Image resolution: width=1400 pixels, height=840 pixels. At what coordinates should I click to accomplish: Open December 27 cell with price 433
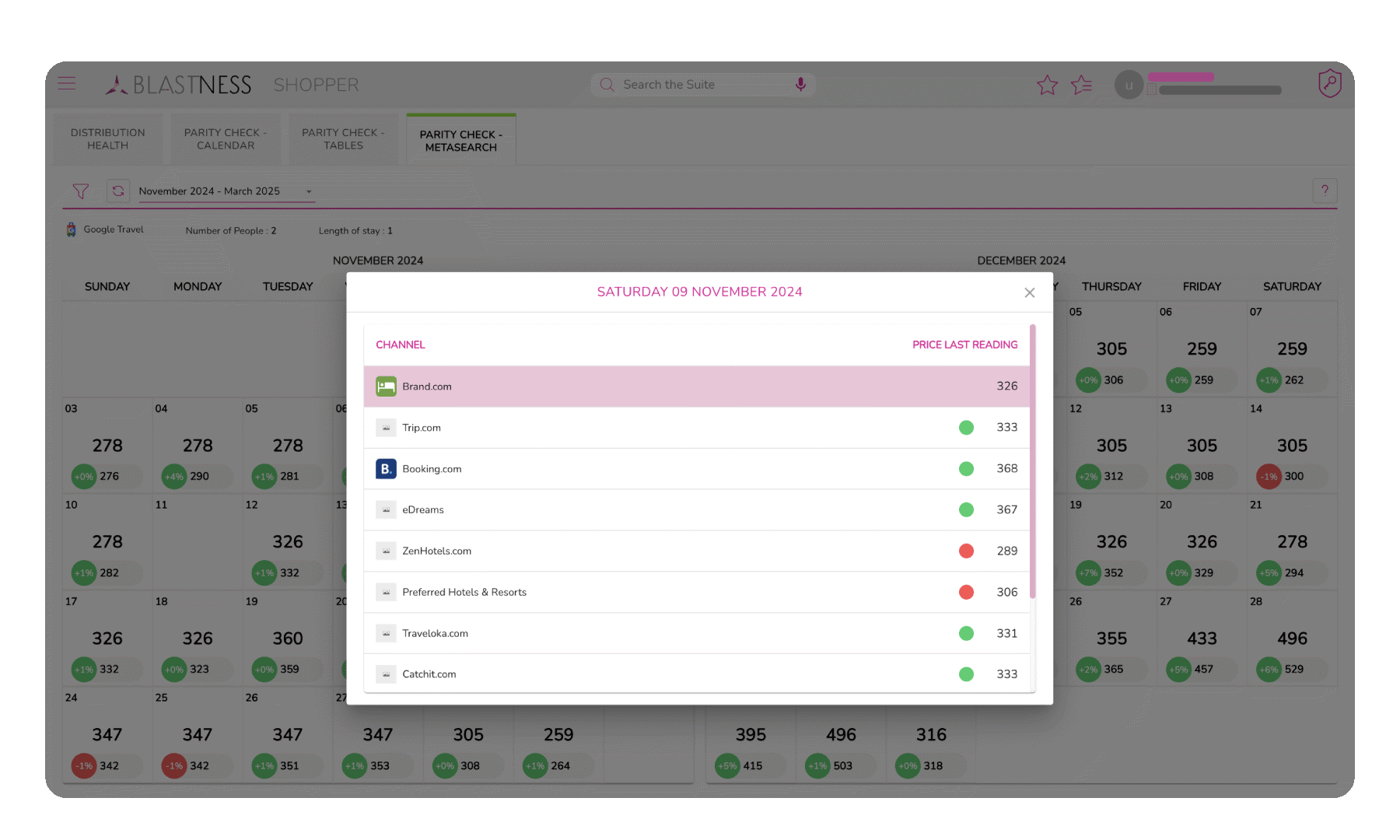click(x=1202, y=639)
